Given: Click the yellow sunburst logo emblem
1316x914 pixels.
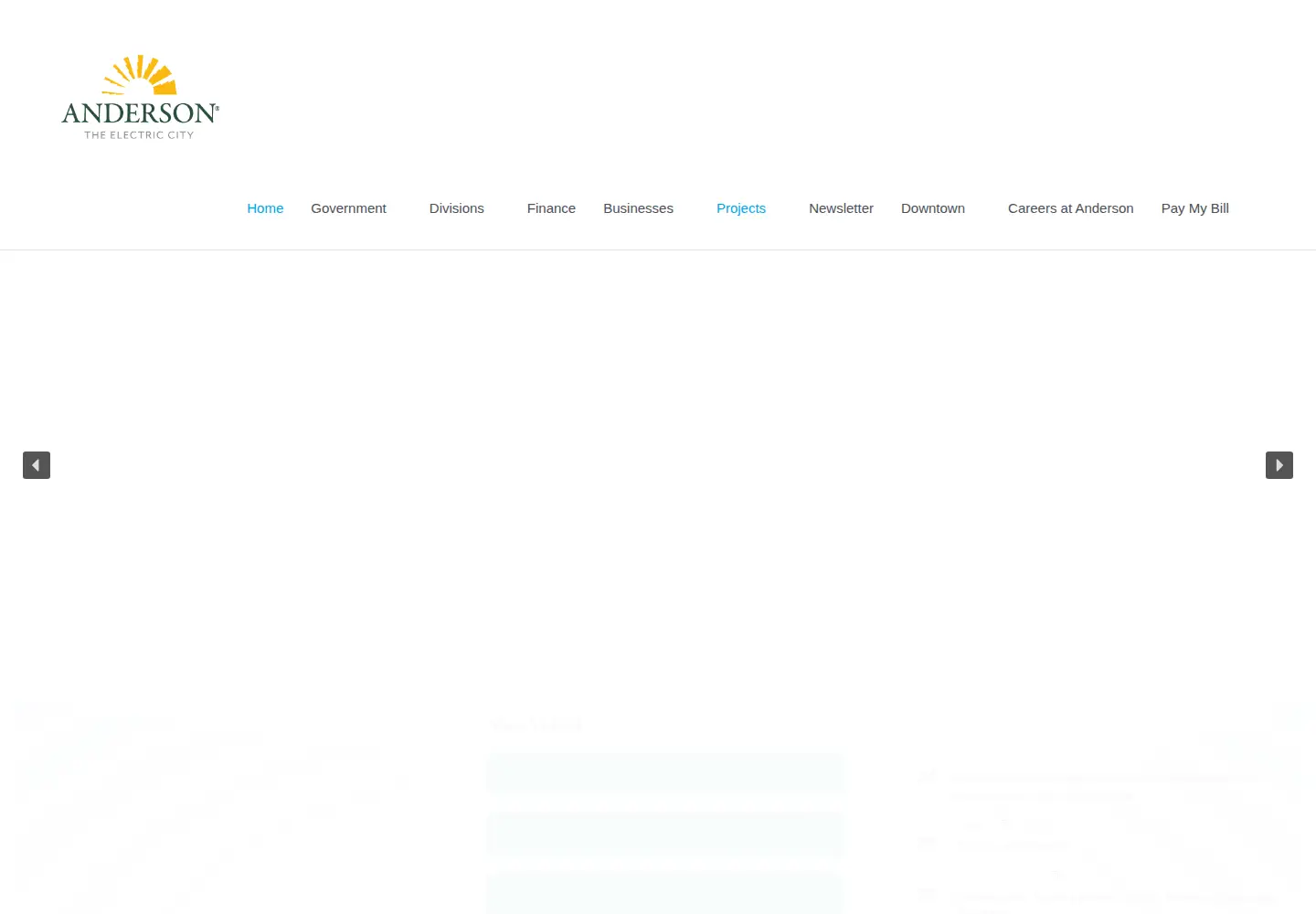Looking at the screenshot, I should coord(140,75).
